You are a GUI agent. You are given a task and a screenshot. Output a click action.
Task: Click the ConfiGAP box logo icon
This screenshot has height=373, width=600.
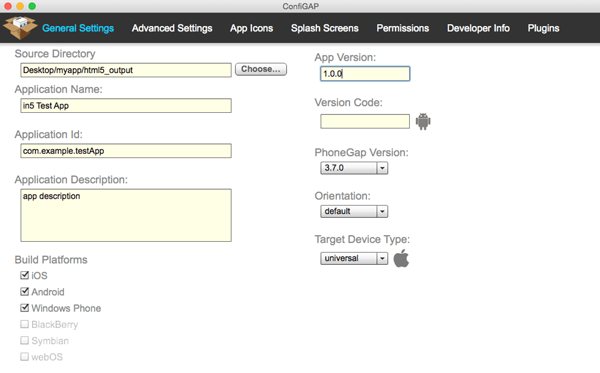[x=20, y=28]
